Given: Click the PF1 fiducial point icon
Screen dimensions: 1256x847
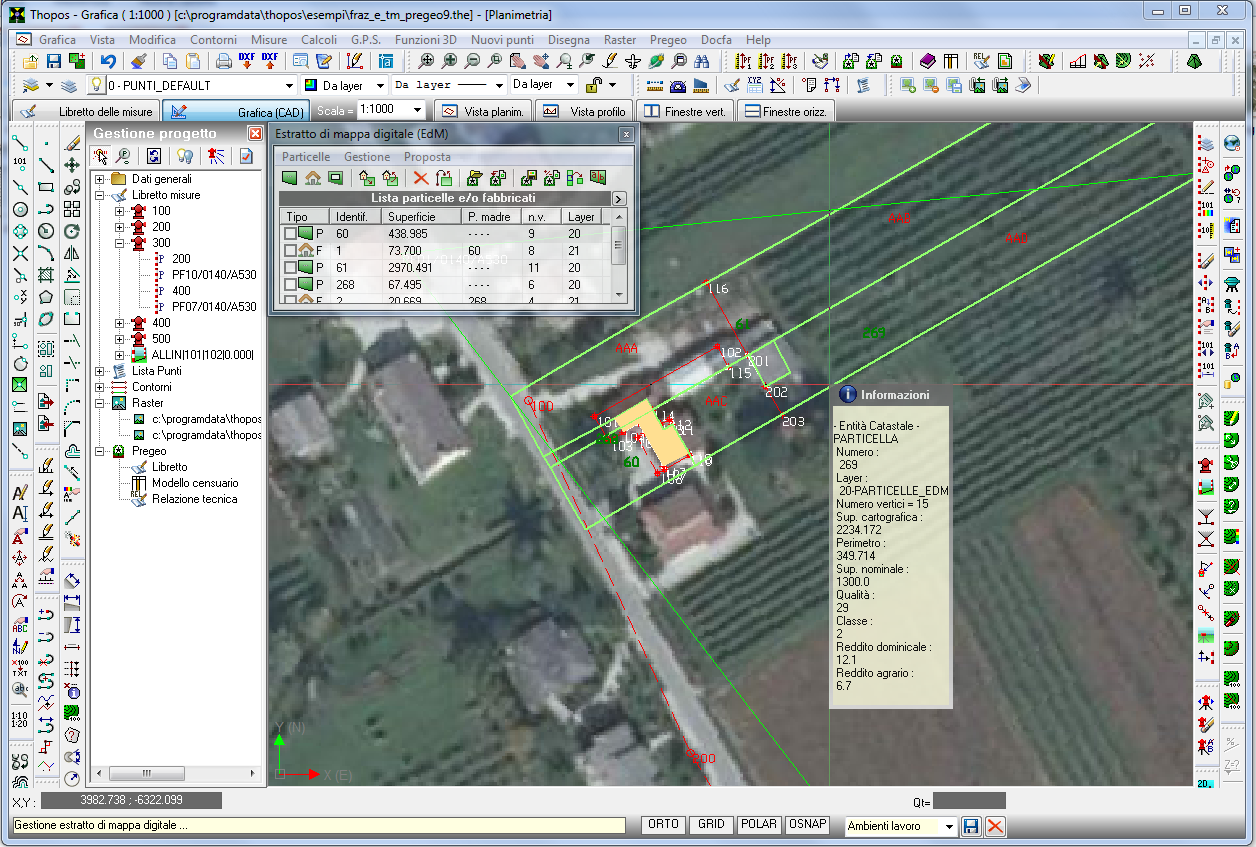Looking at the screenshot, I should (x=744, y=60).
